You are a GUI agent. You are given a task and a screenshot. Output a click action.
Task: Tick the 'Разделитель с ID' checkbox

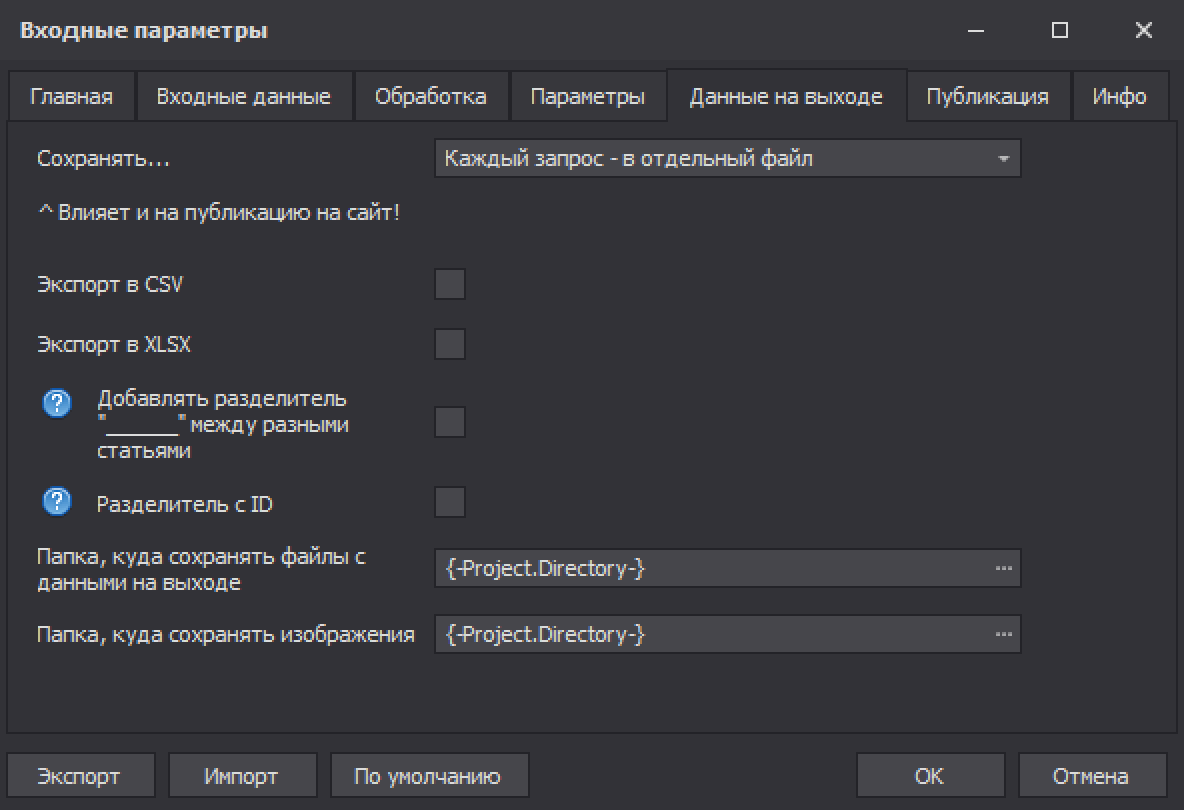click(x=450, y=502)
